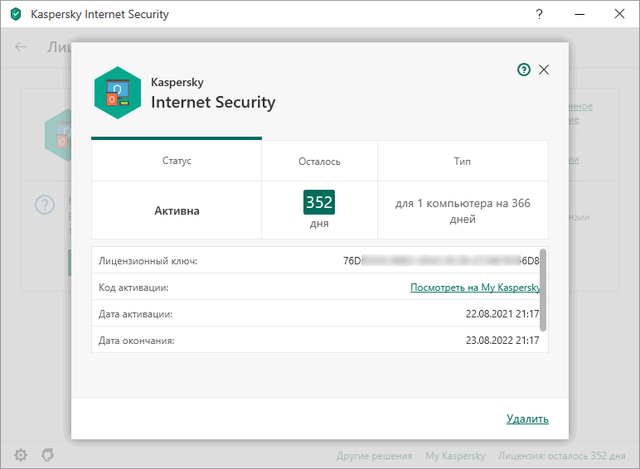Click 'для 1 компьютера на 366 дней' text
The height and width of the screenshot is (469, 640).
(x=462, y=211)
